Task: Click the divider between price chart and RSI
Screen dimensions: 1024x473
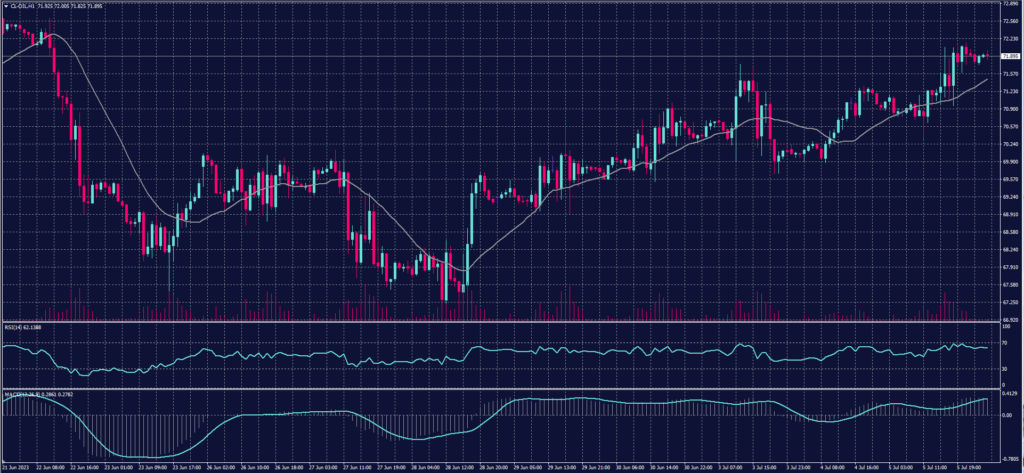Action: click(x=500, y=322)
